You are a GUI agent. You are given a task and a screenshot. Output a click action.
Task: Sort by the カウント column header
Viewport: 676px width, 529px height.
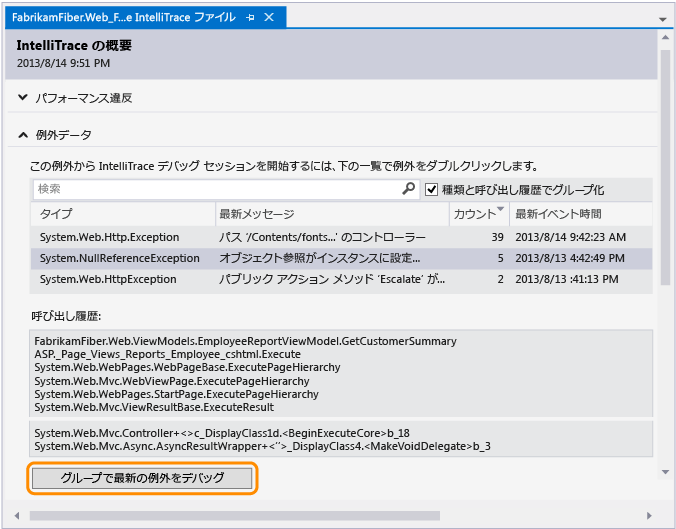point(479,214)
